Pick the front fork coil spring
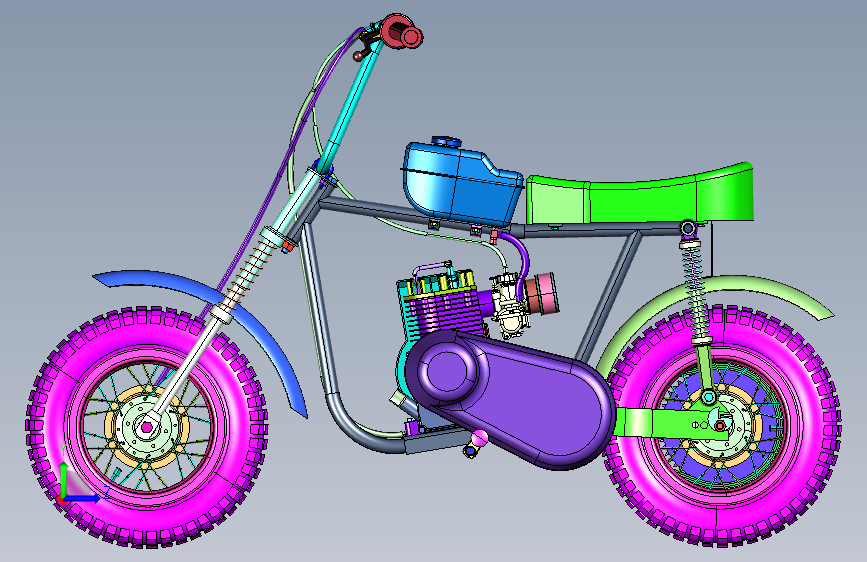This screenshot has width=867, height=562. pyautogui.click(x=249, y=277)
